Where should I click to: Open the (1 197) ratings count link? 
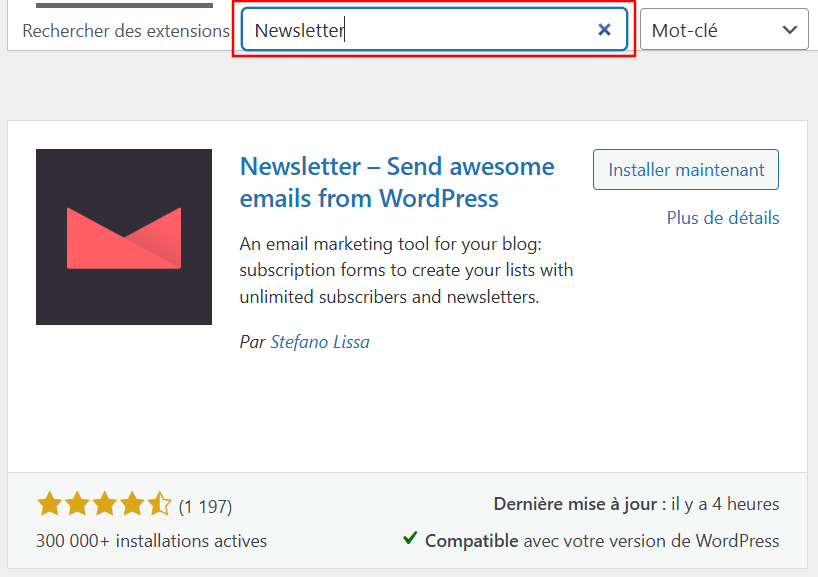pyautogui.click(x=203, y=505)
